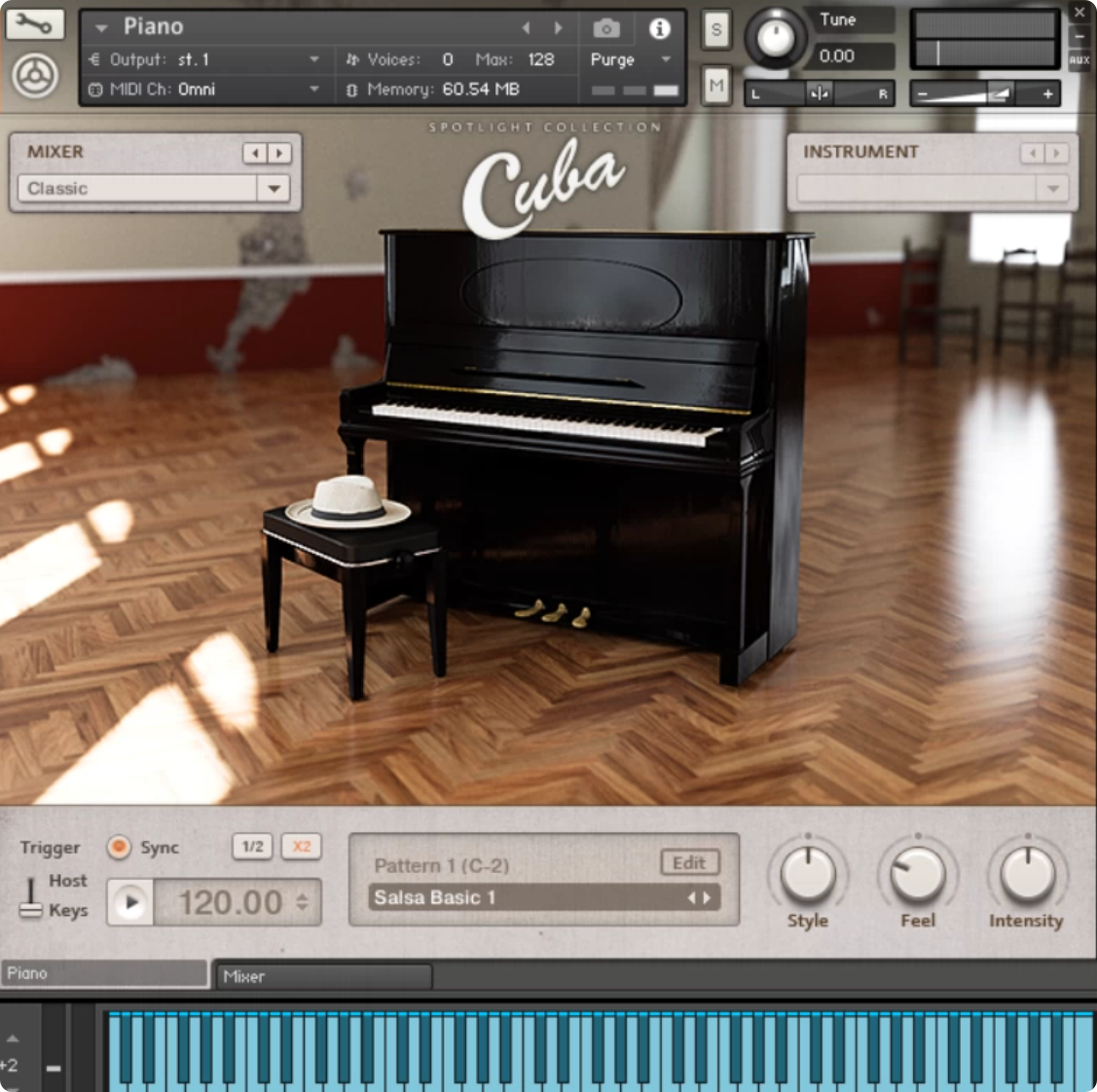Switch to the Piano tab
The width and height of the screenshot is (1097, 1092).
pyautogui.click(x=104, y=973)
